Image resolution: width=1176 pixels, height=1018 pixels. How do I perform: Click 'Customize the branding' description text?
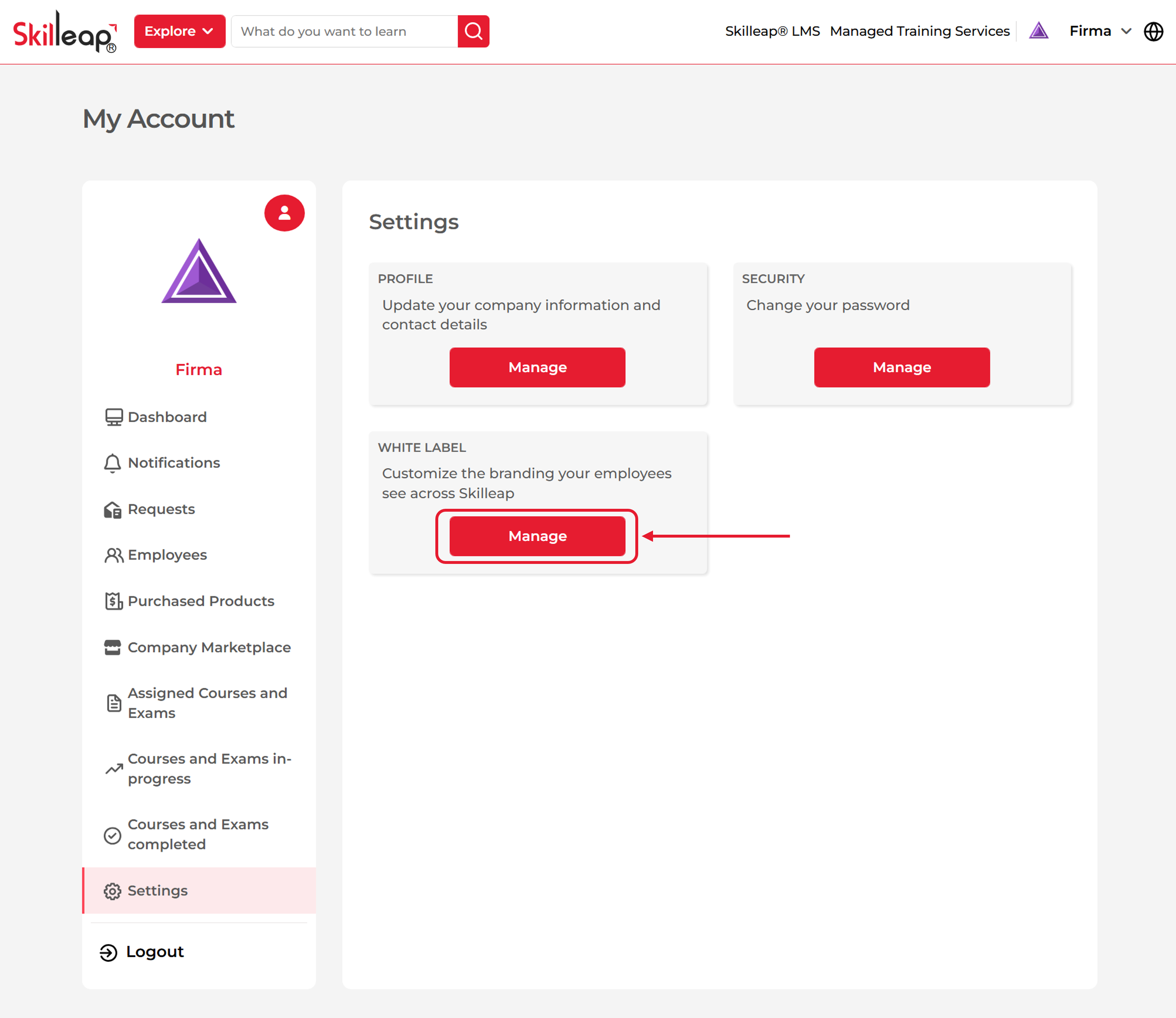[x=526, y=483]
